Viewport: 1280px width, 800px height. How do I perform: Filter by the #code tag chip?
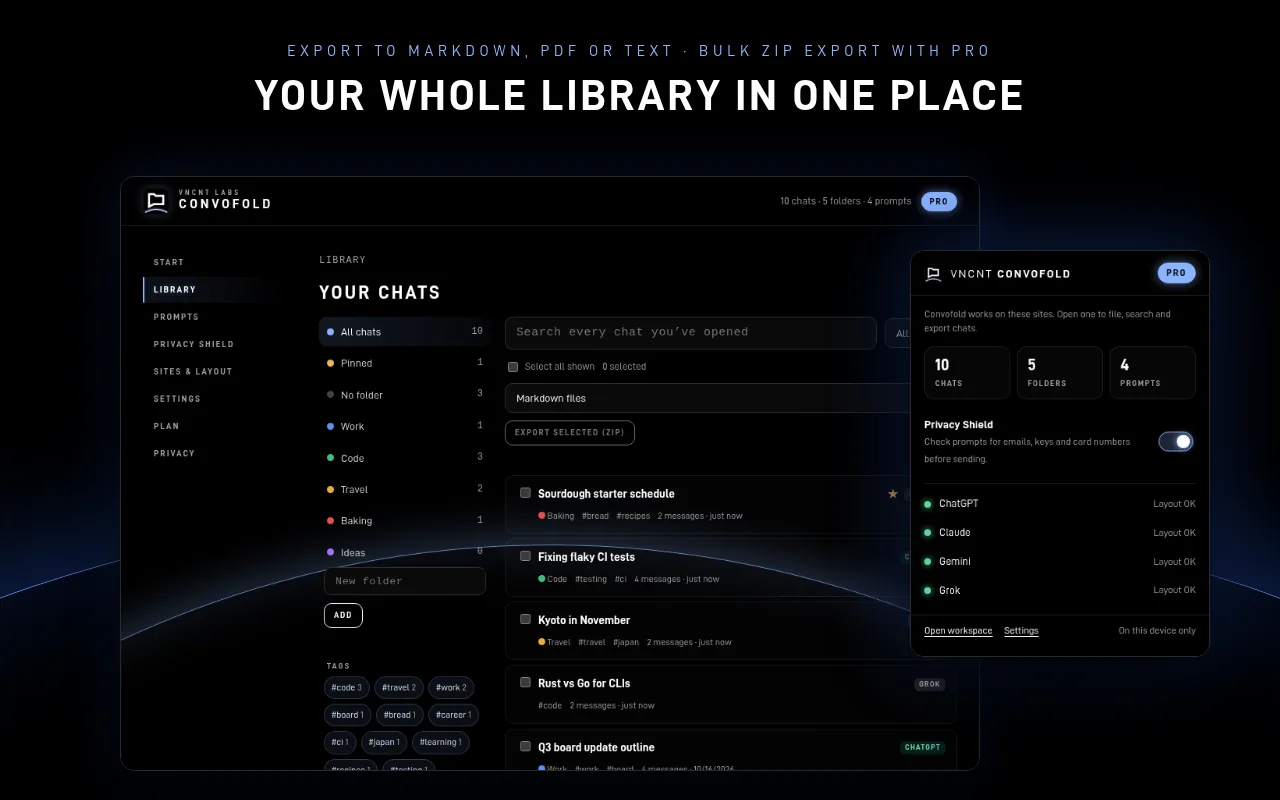347,688
